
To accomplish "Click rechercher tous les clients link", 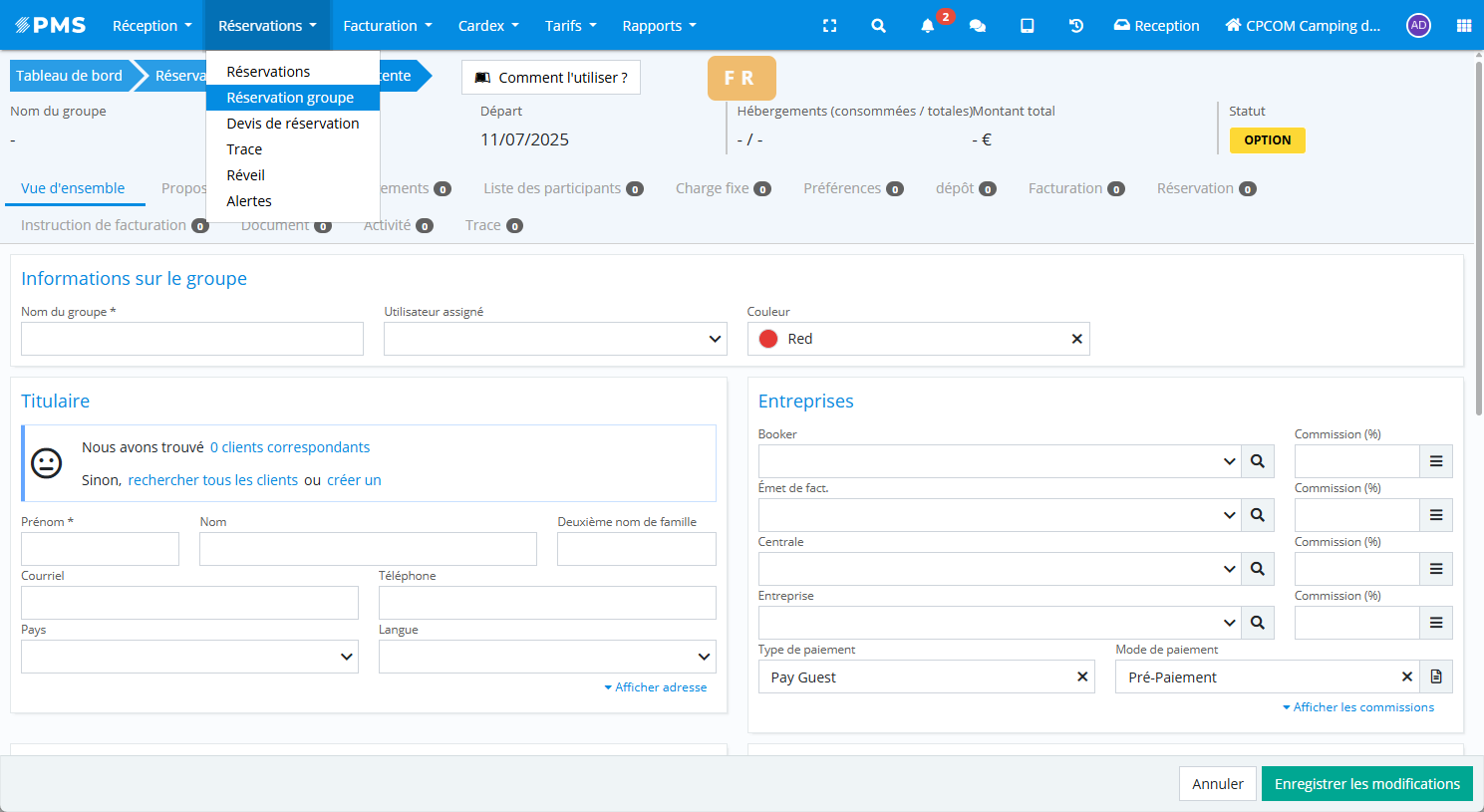I will click(212, 480).
